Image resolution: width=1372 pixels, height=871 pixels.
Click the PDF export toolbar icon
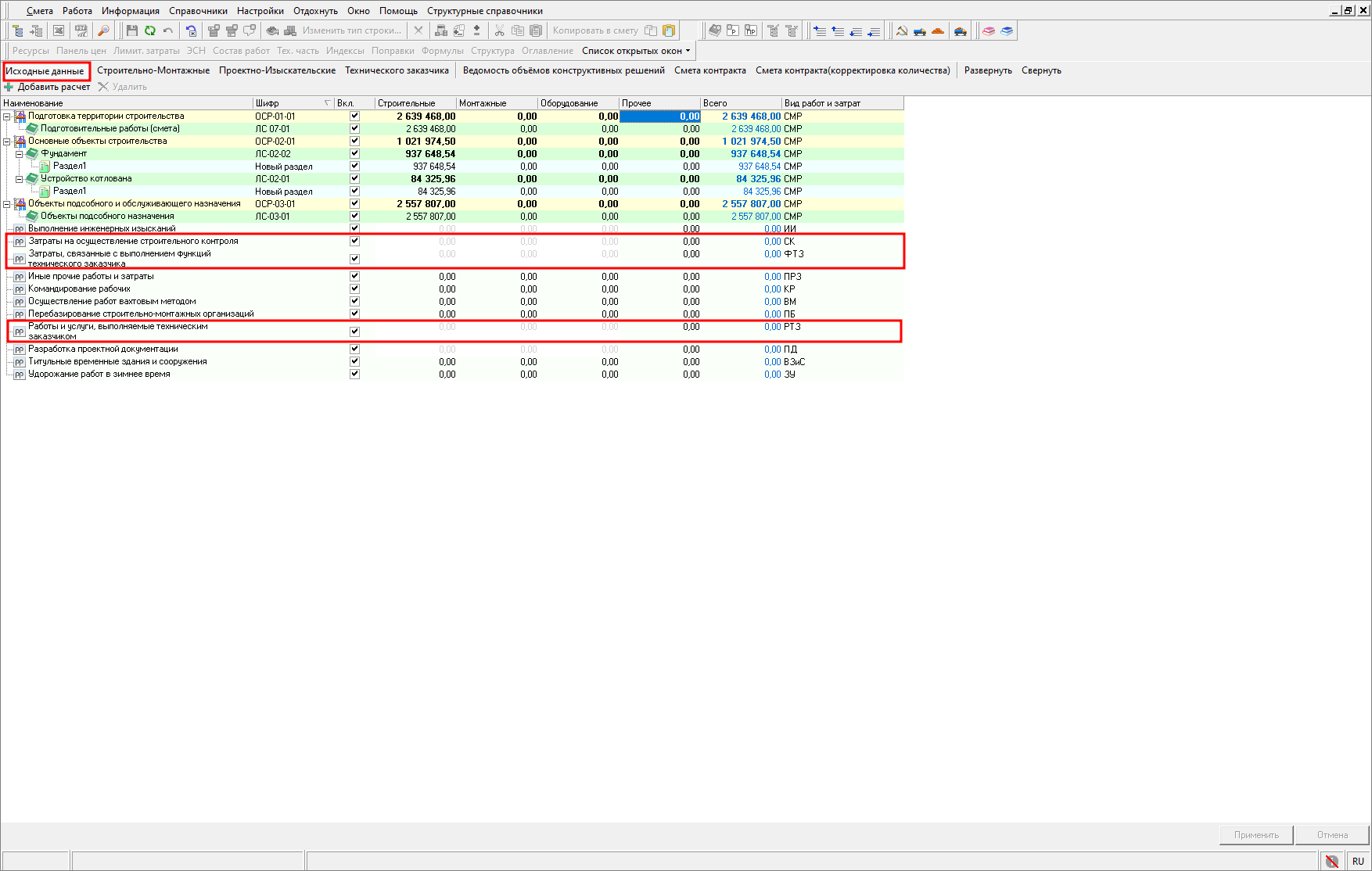[81, 30]
